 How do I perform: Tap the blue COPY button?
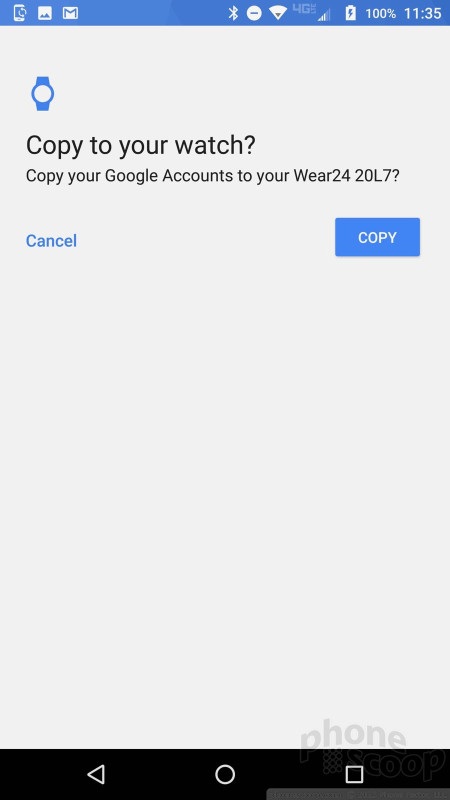coord(377,237)
